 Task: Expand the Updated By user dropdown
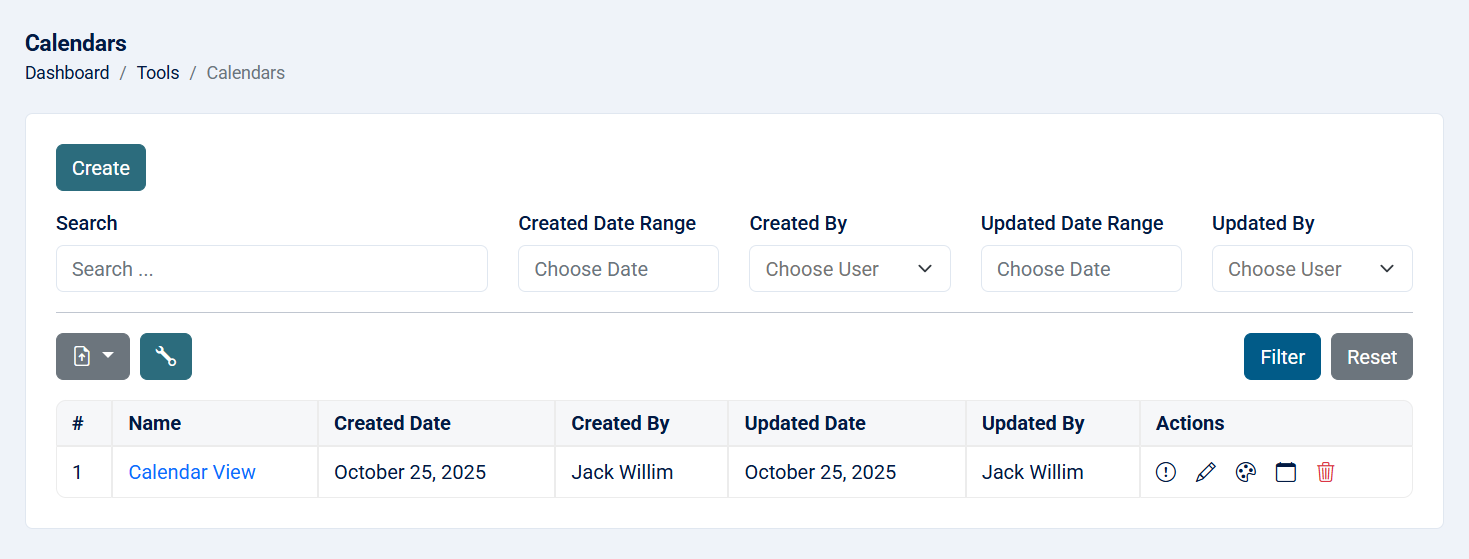pyautogui.click(x=1311, y=269)
